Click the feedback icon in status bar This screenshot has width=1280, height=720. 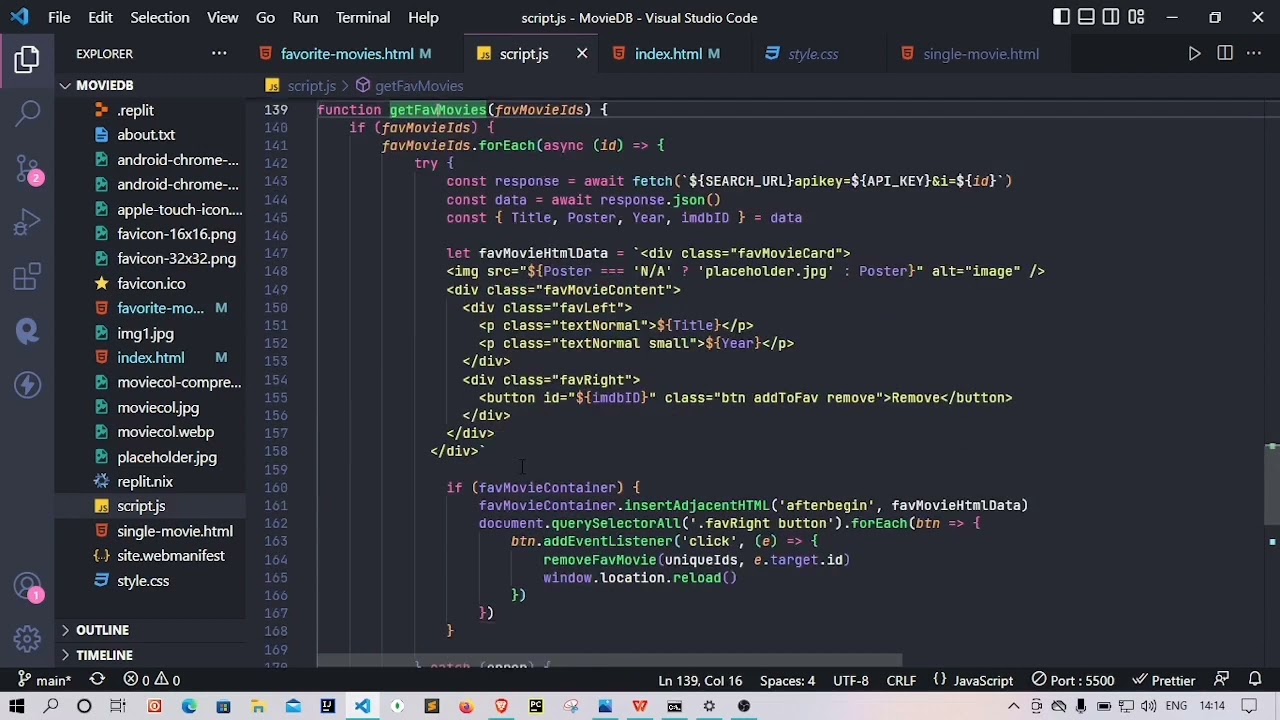[x=1222, y=680]
